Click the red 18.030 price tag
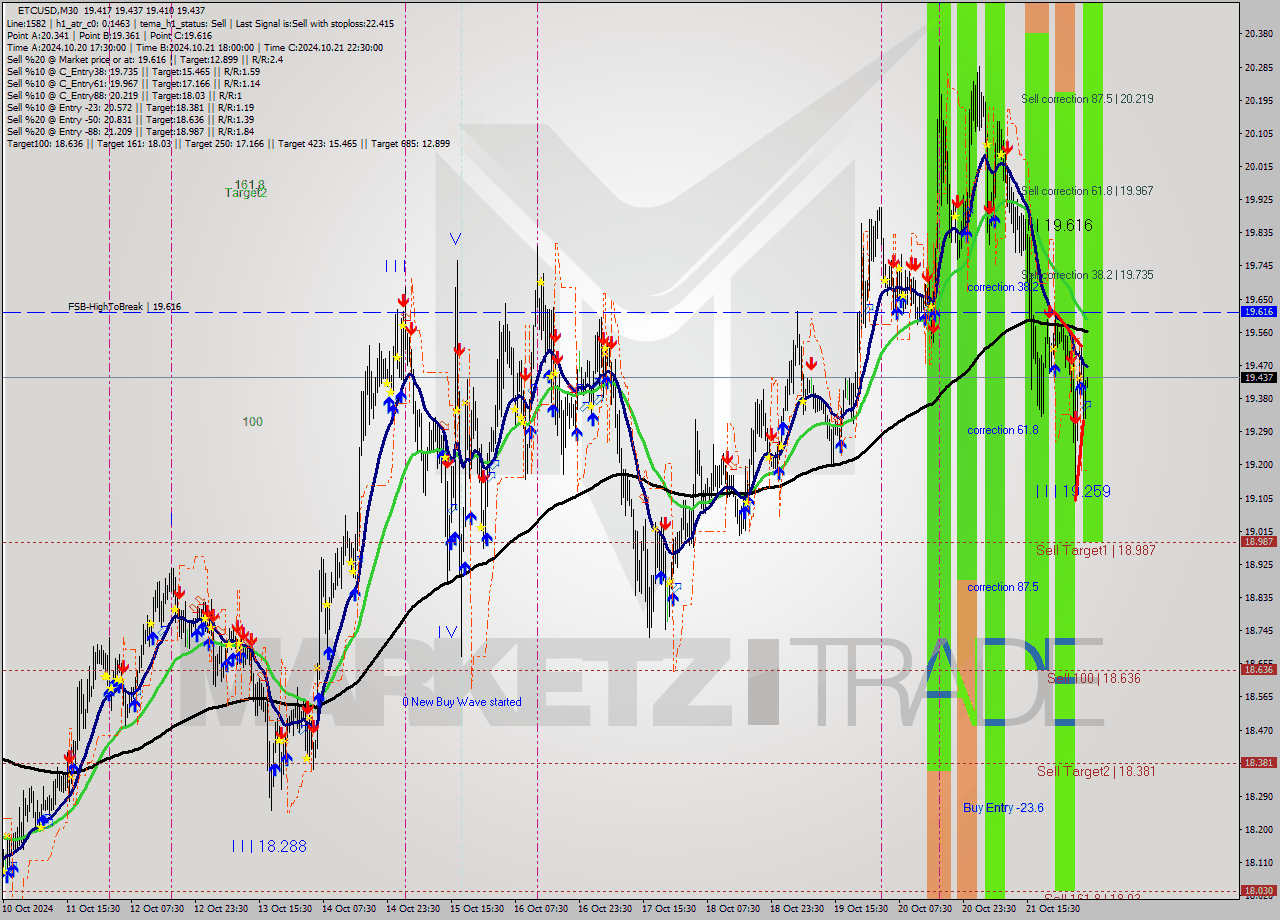 [1258, 890]
